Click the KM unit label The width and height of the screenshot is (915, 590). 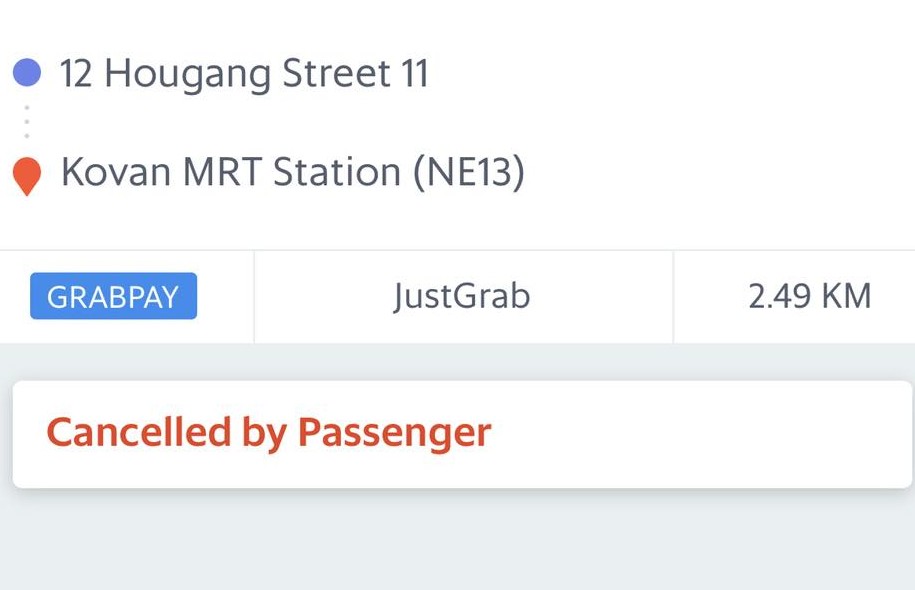[846, 296]
